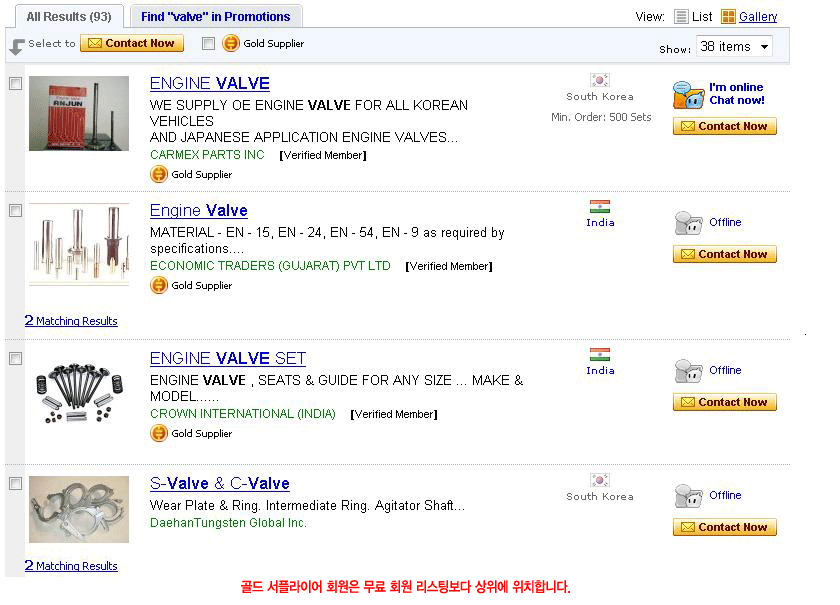The image size is (840, 605).
Task: Click the online chat icon for CARMEX
Action: [688, 95]
